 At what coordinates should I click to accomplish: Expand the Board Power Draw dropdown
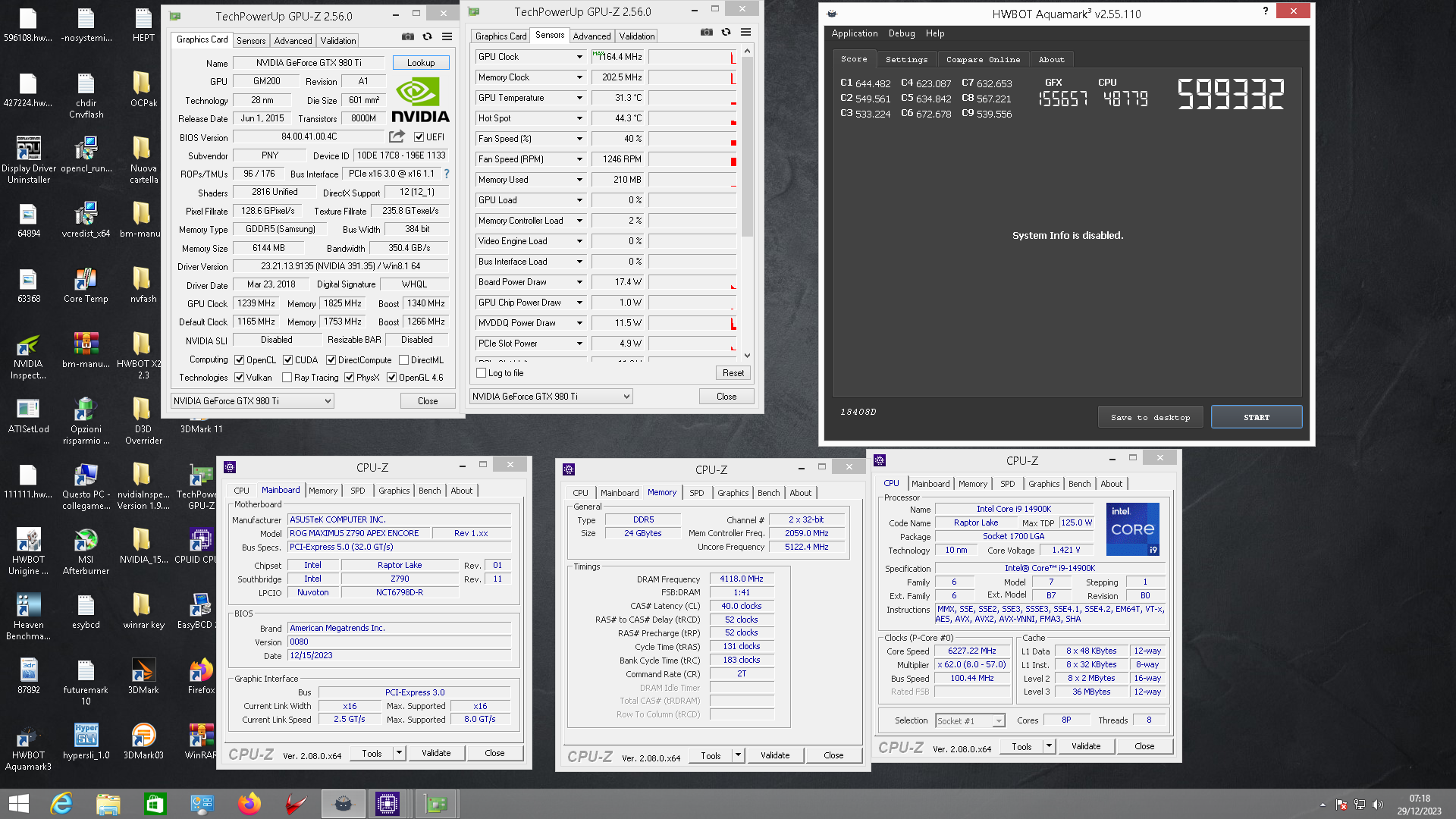click(579, 282)
